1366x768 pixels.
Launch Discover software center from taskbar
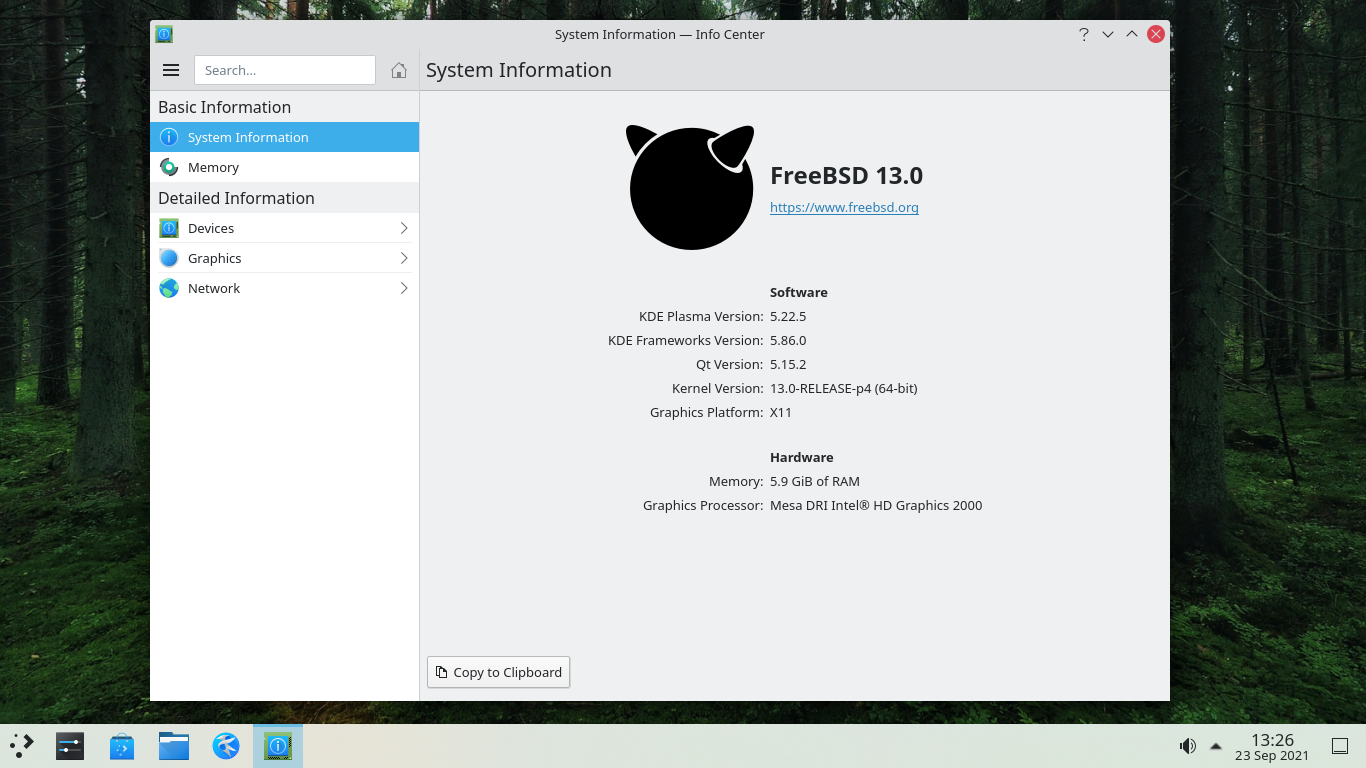pos(122,746)
